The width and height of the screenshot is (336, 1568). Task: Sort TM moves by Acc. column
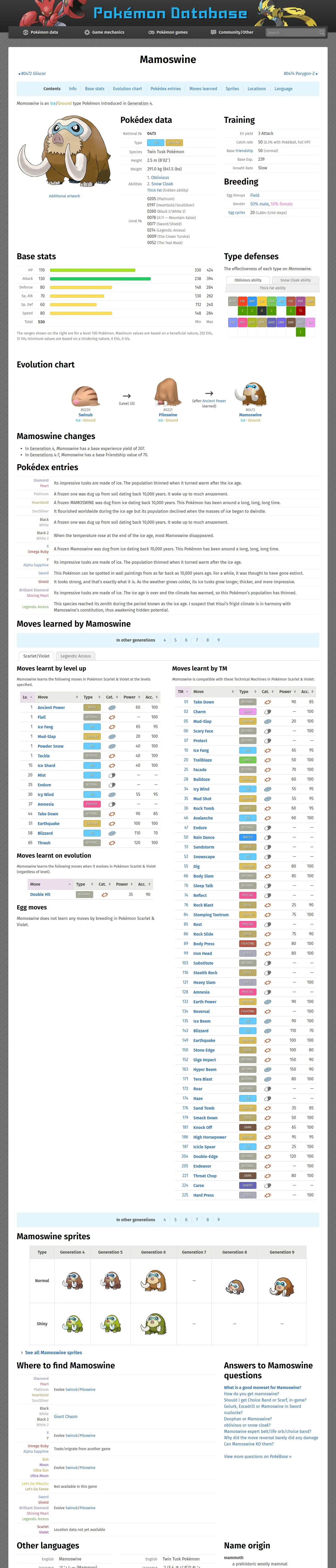click(x=307, y=691)
